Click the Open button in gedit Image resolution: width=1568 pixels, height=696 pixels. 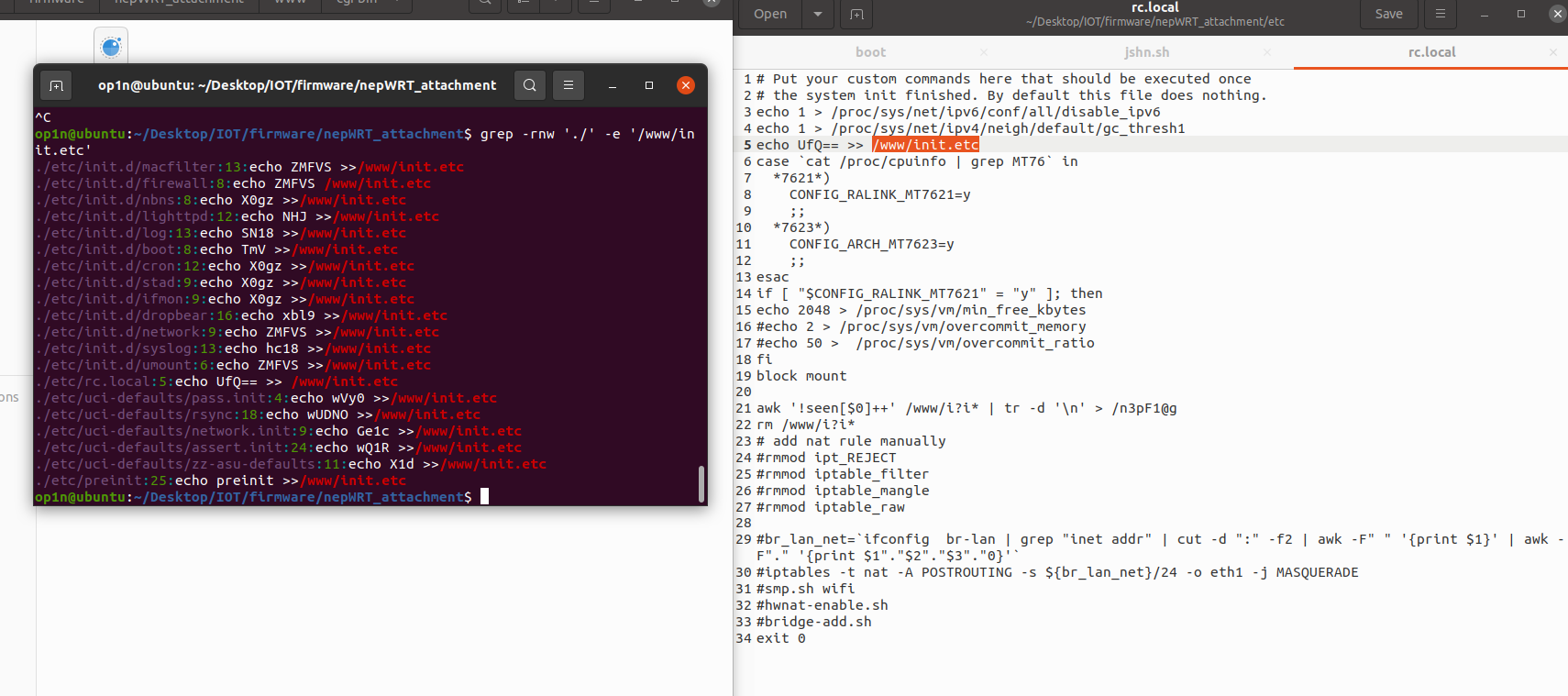tap(770, 14)
